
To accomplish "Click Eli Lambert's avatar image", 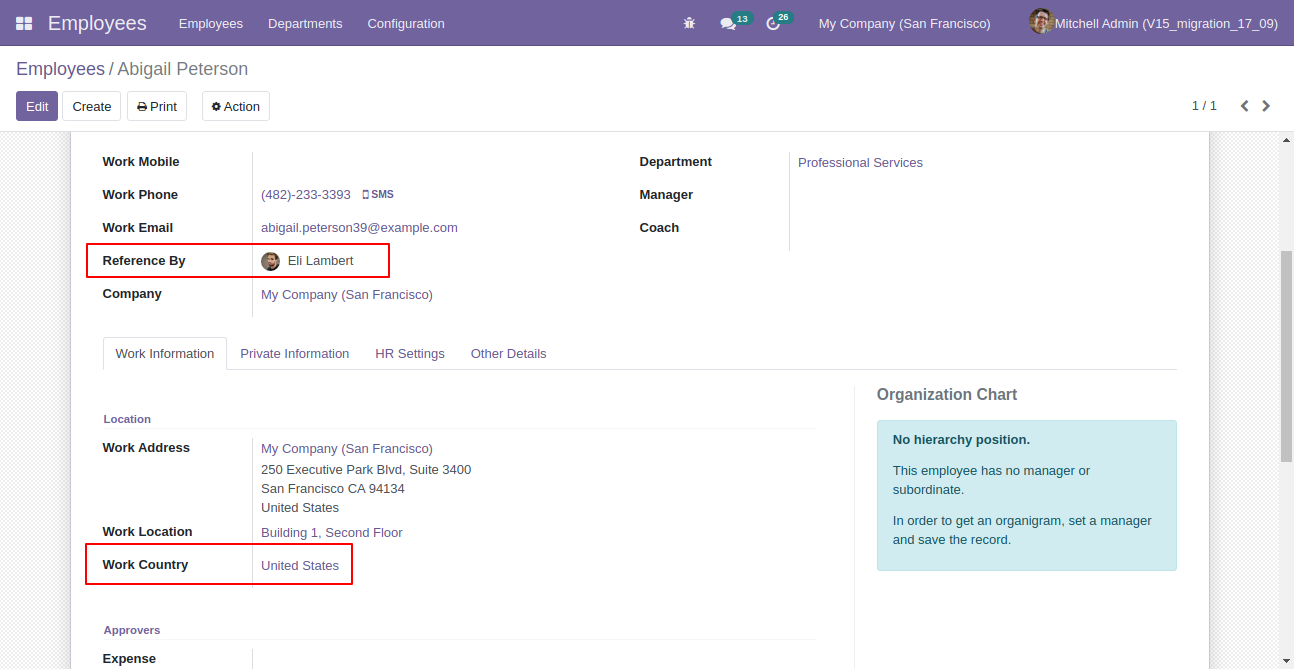I will tap(270, 261).
